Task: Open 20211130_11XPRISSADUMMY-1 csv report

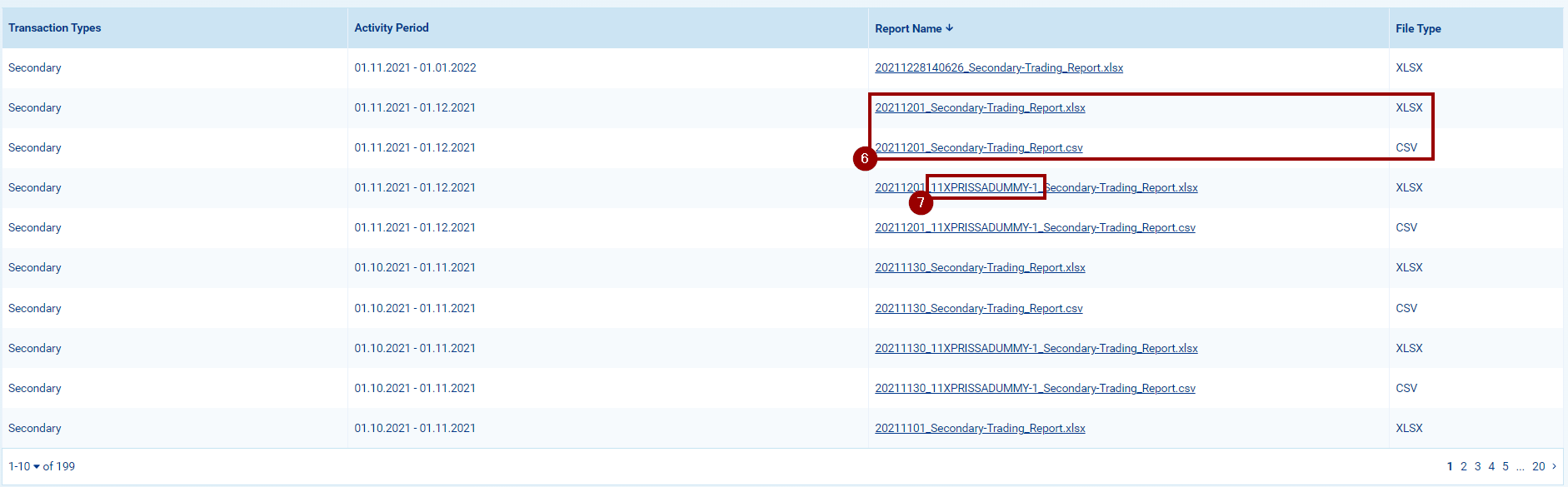Action: [1035, 389]
